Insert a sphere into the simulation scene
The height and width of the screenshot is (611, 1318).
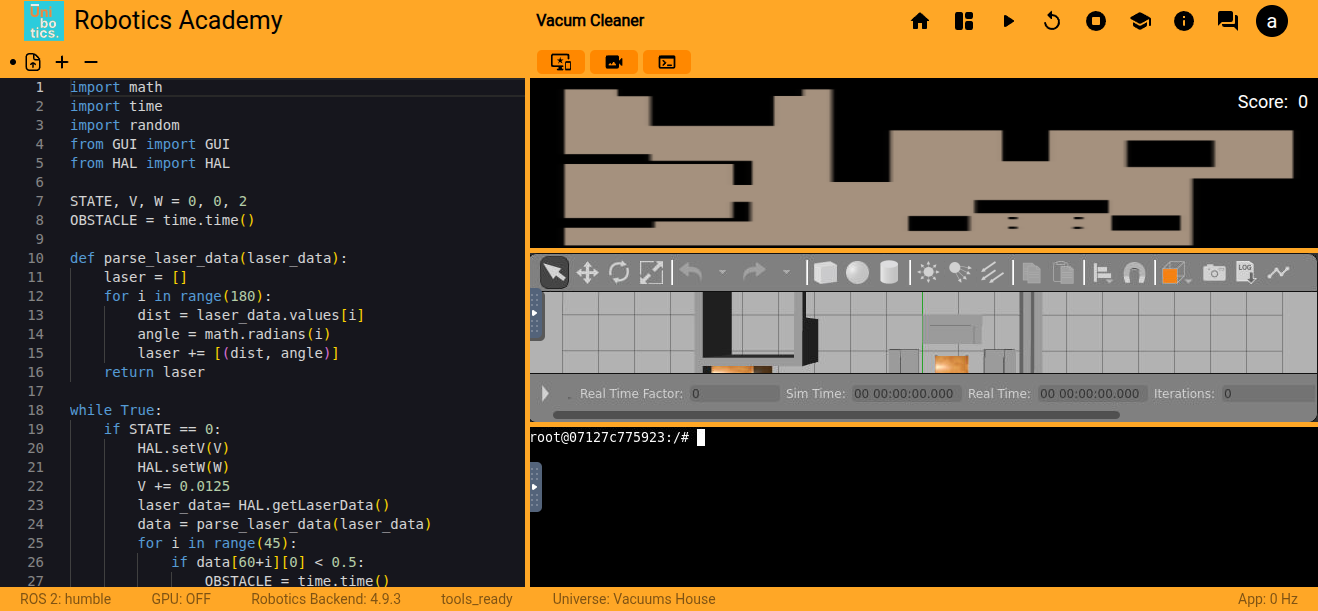pyautogui.click(x=857, y=271)
